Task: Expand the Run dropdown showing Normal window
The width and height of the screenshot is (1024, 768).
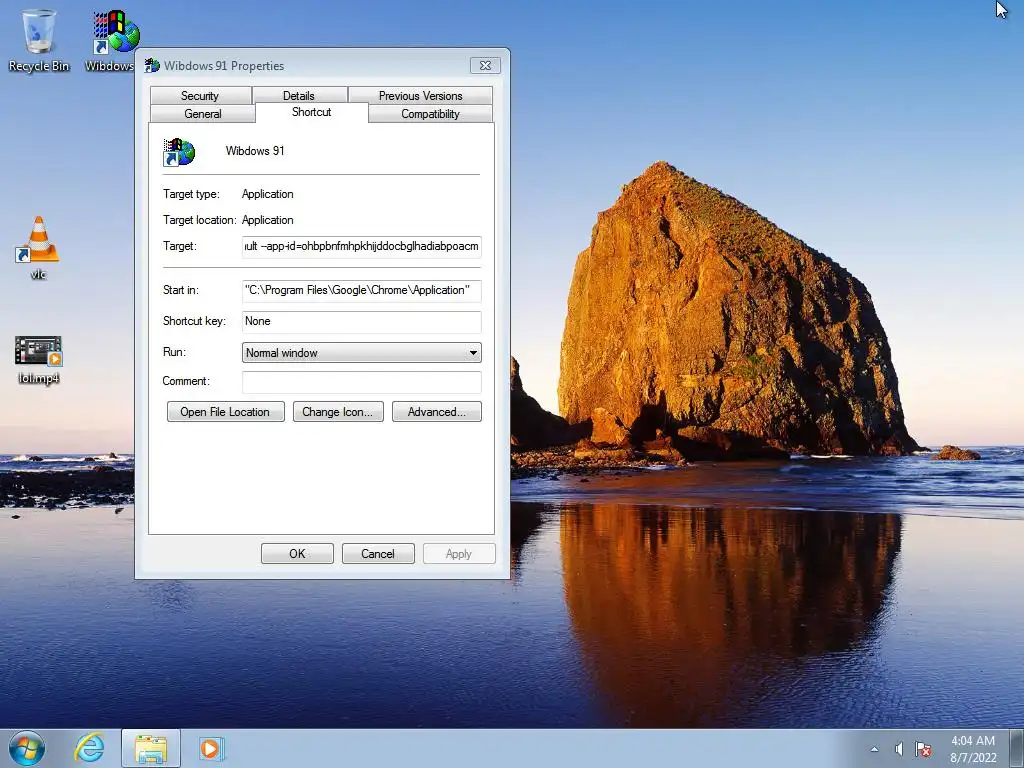Action: [x=362, y=353]
